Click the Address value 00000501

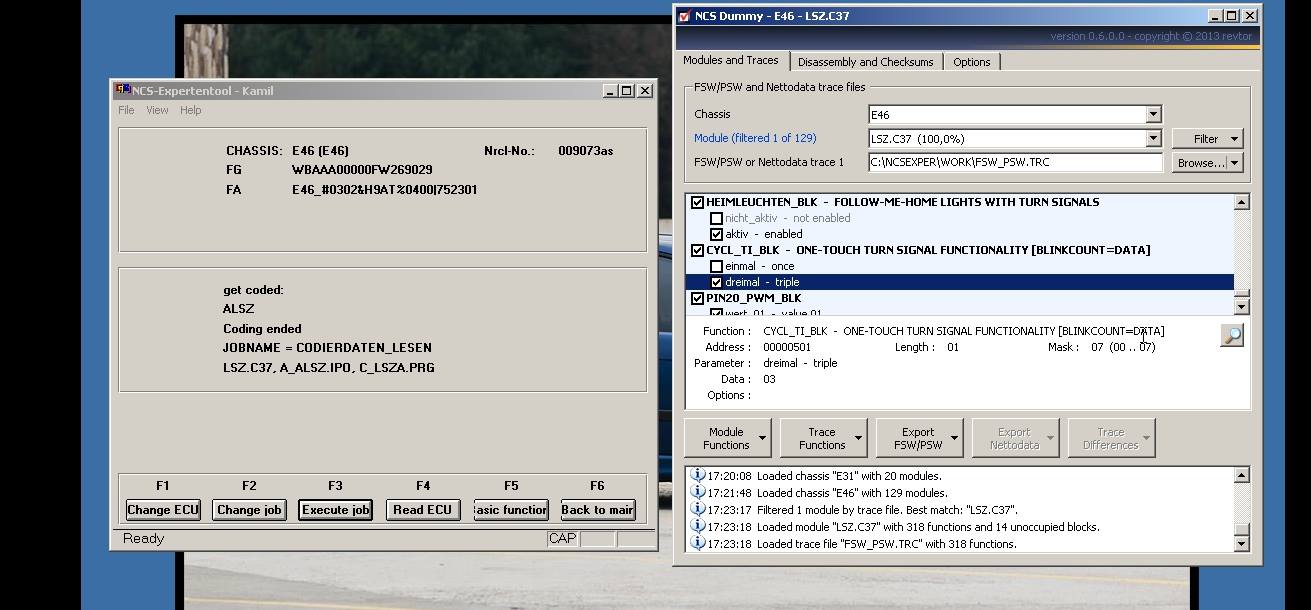787,347
